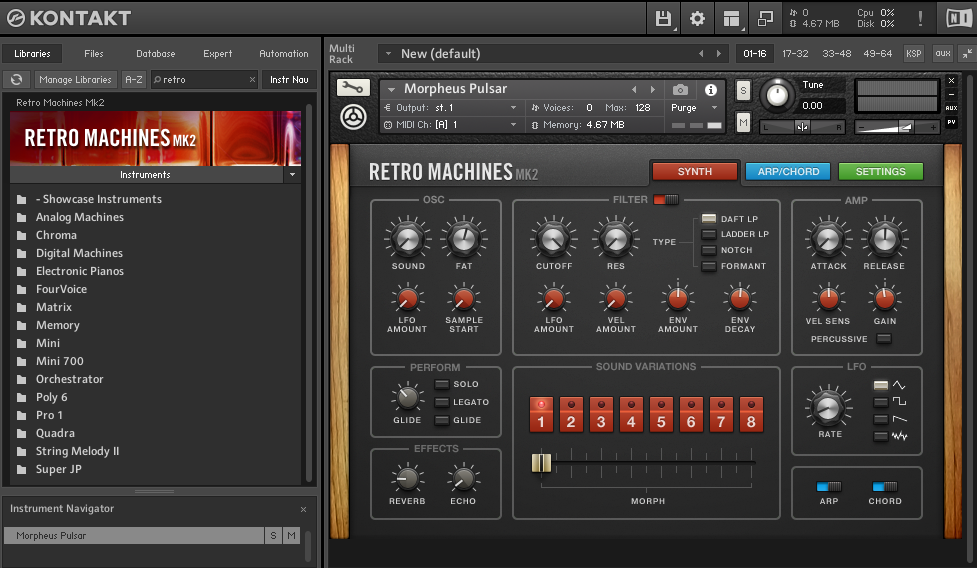Select next instrument preset arrow
Viewport: 977px width, 568px height.
coord(652,90)
